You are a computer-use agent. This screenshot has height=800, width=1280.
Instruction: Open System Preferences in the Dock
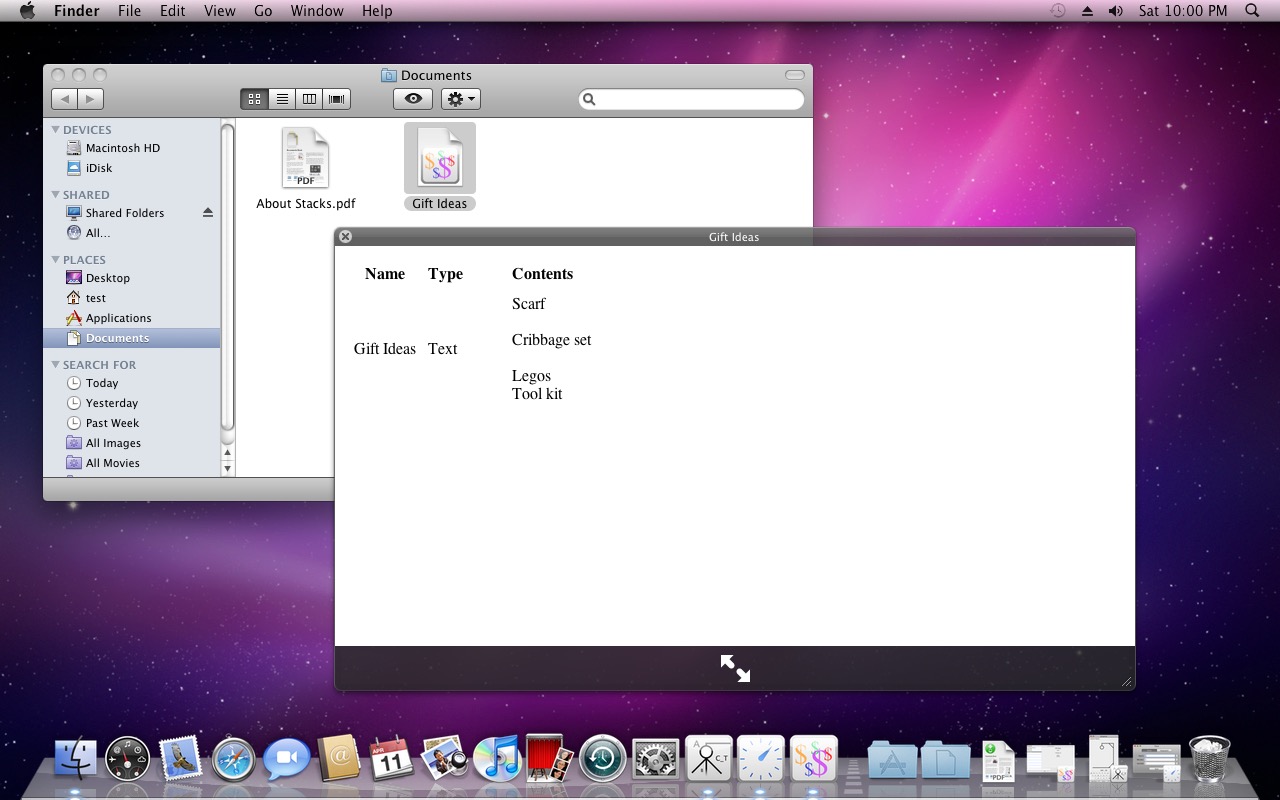click(x=656, y=760)
